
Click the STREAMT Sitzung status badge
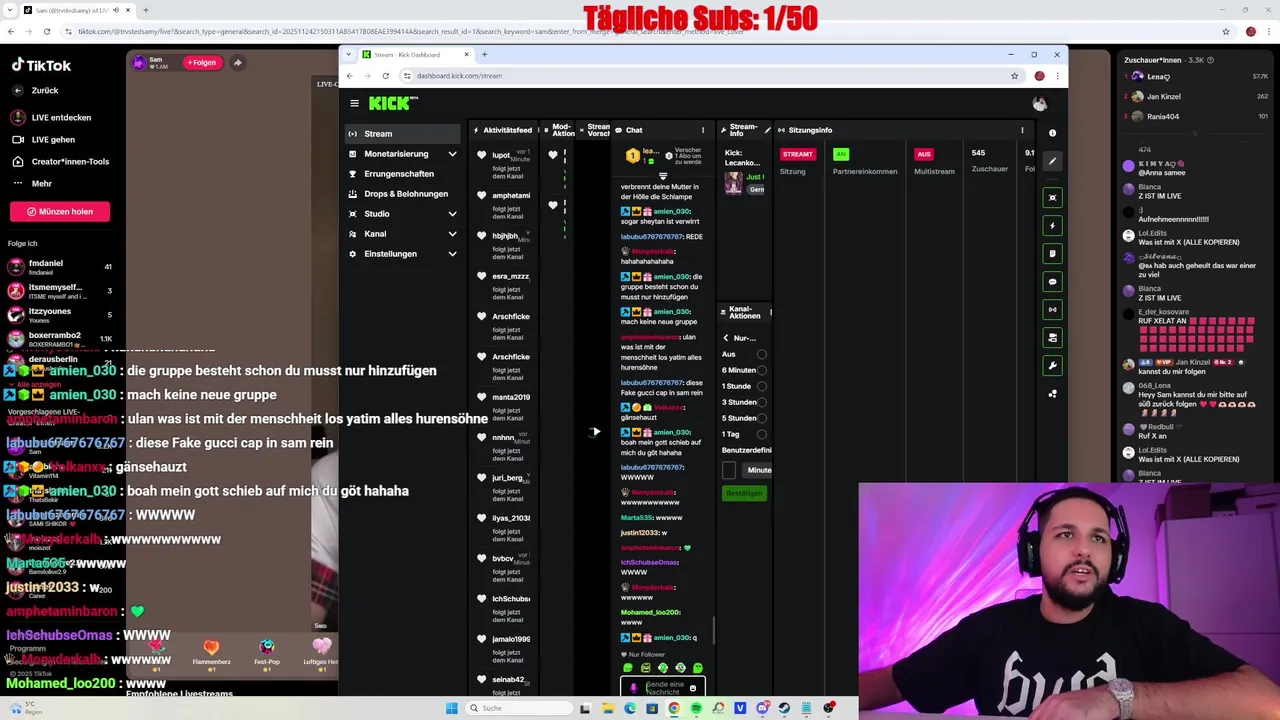[797, 154]
